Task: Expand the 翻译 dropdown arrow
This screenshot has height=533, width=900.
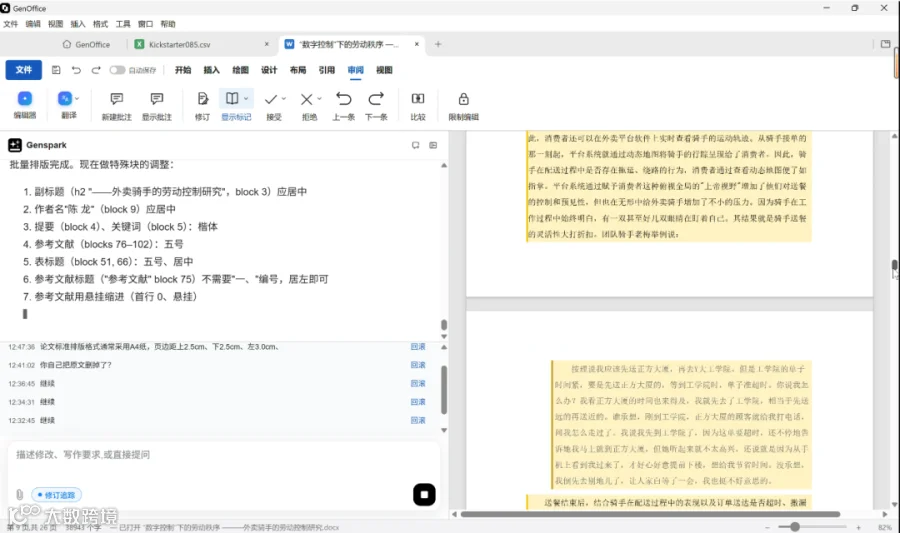Action: coord(77,99)
